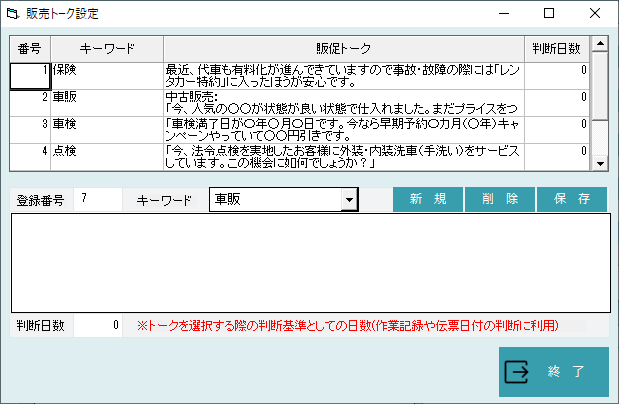Click the 判断日数 column header
This screenshot has width=619, height=404.
coord(557,49)
